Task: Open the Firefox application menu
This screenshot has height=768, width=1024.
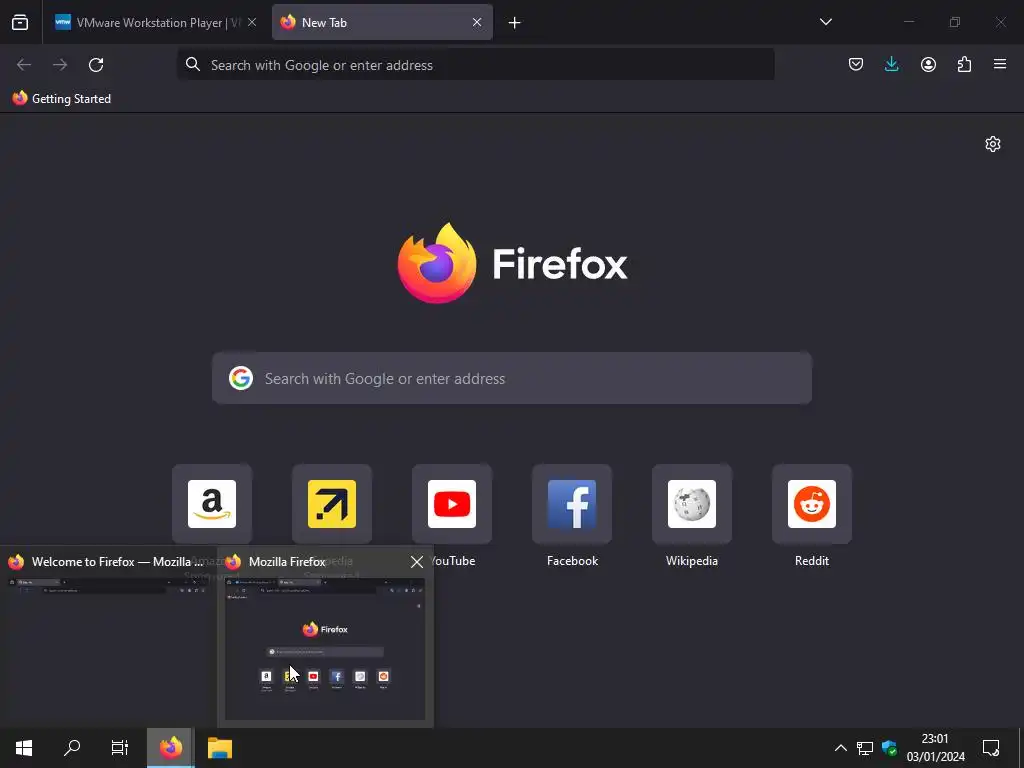Action: point(1000,64)
